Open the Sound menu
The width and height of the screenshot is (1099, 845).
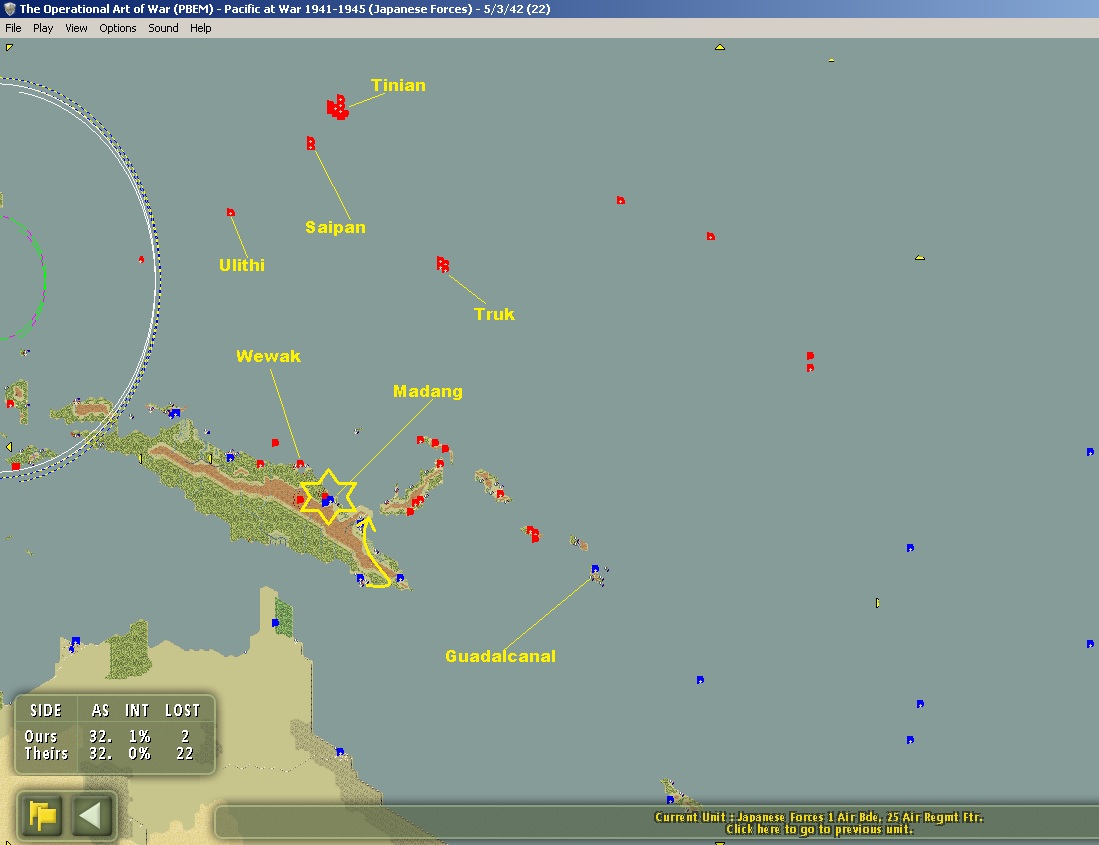[x=163, y=28]
